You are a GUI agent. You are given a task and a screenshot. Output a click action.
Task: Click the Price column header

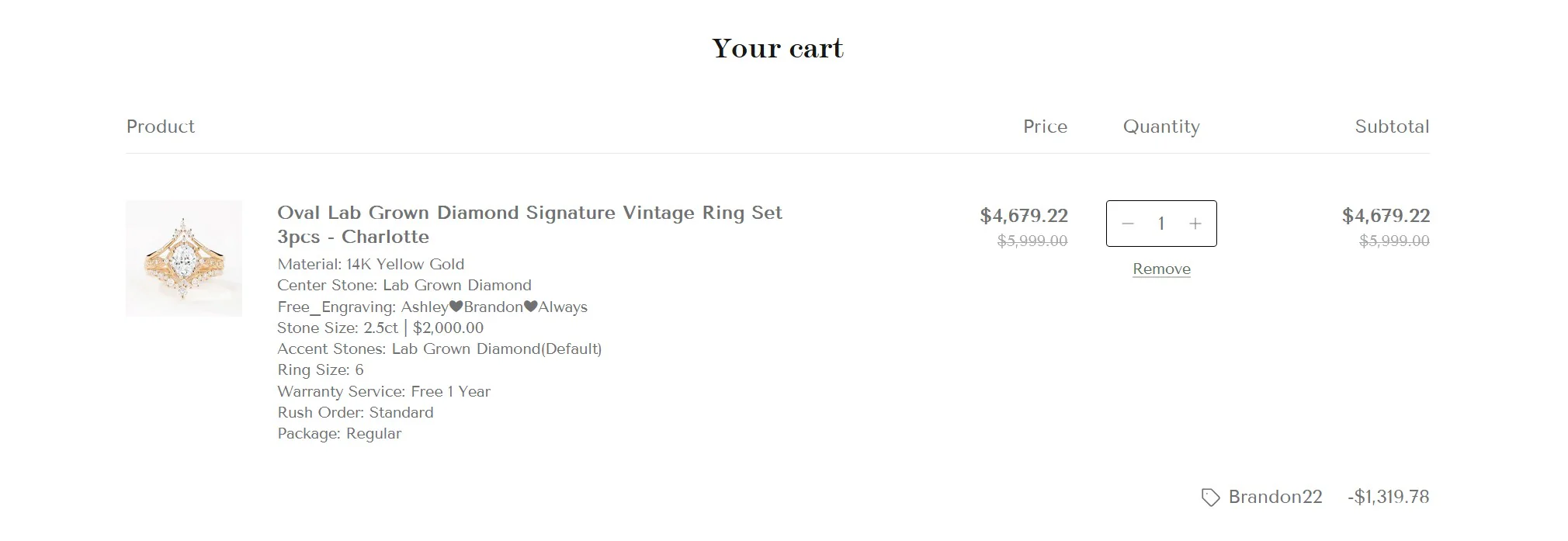point(1045,127)
